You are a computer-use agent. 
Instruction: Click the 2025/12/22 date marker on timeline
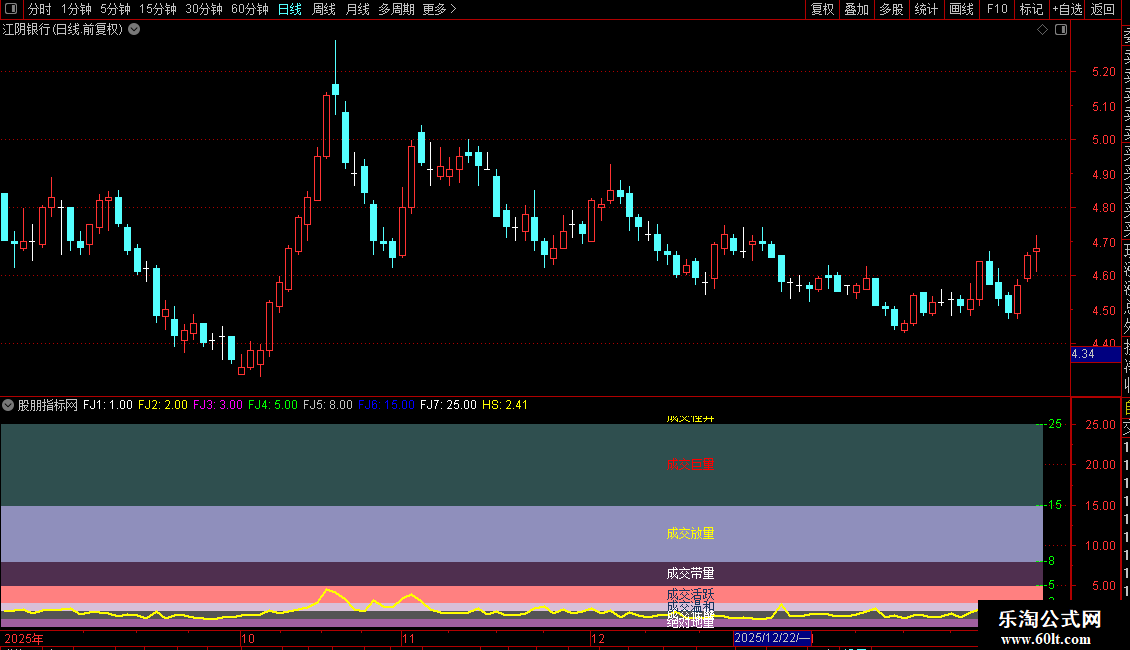click(773, 638)
